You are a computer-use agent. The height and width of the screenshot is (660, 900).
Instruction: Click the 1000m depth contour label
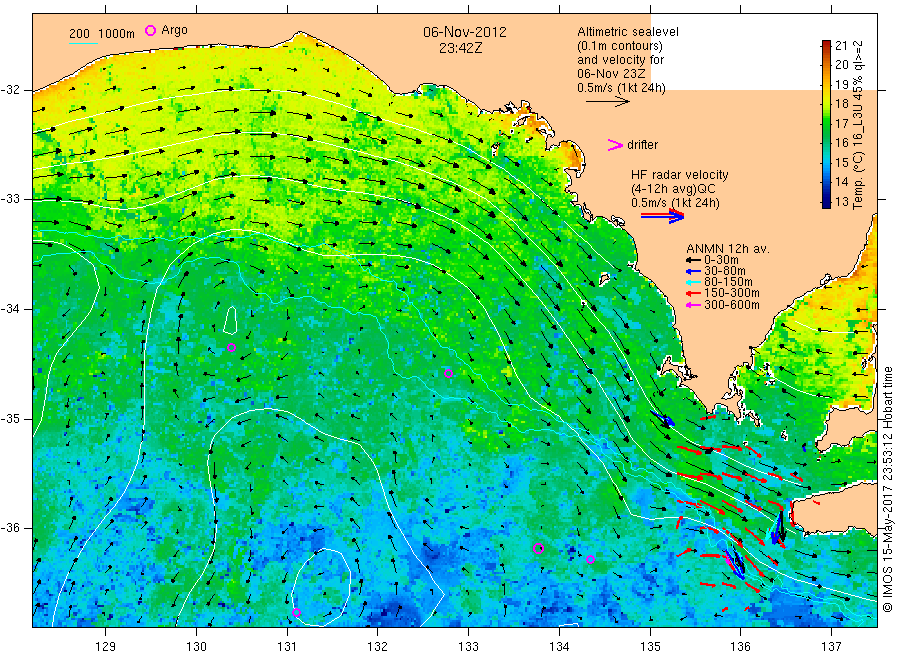117,34
